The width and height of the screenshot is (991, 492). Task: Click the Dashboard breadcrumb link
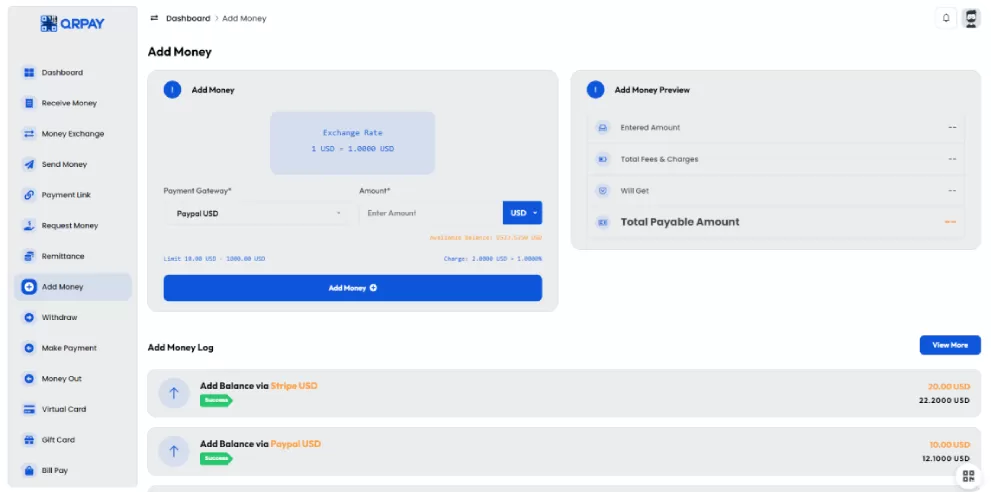pyautogui.click(x=188, y=18)
